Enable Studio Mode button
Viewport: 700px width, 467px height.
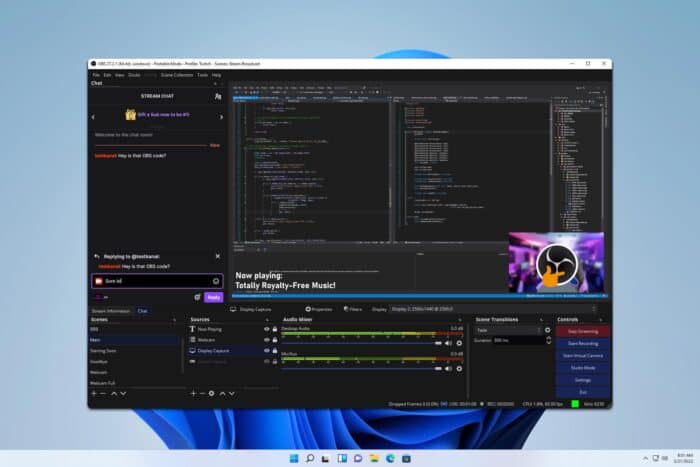(583, 367)
